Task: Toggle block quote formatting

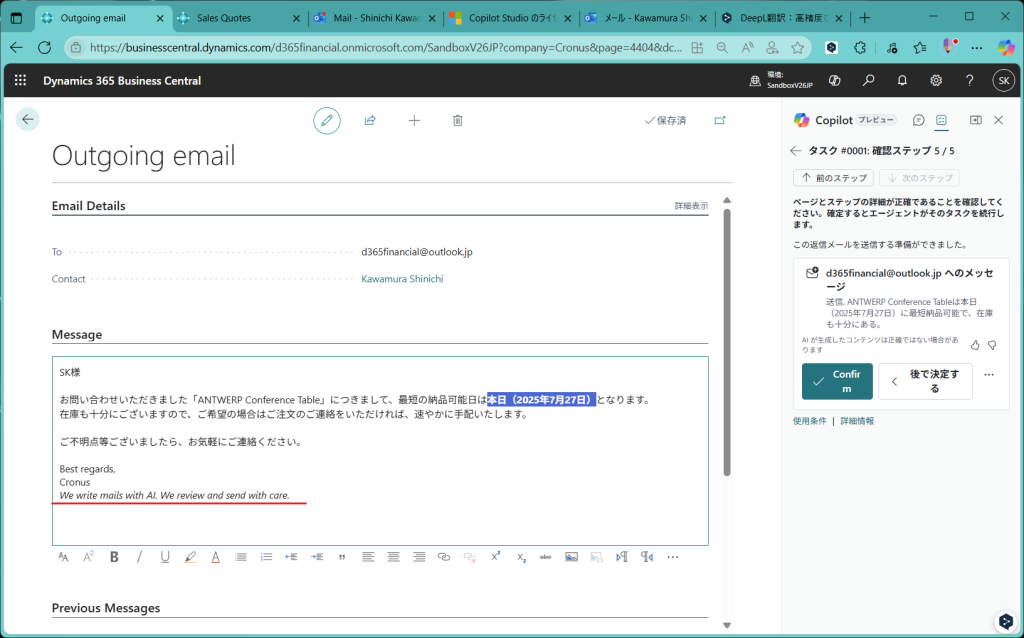Action: click(342, 557)
